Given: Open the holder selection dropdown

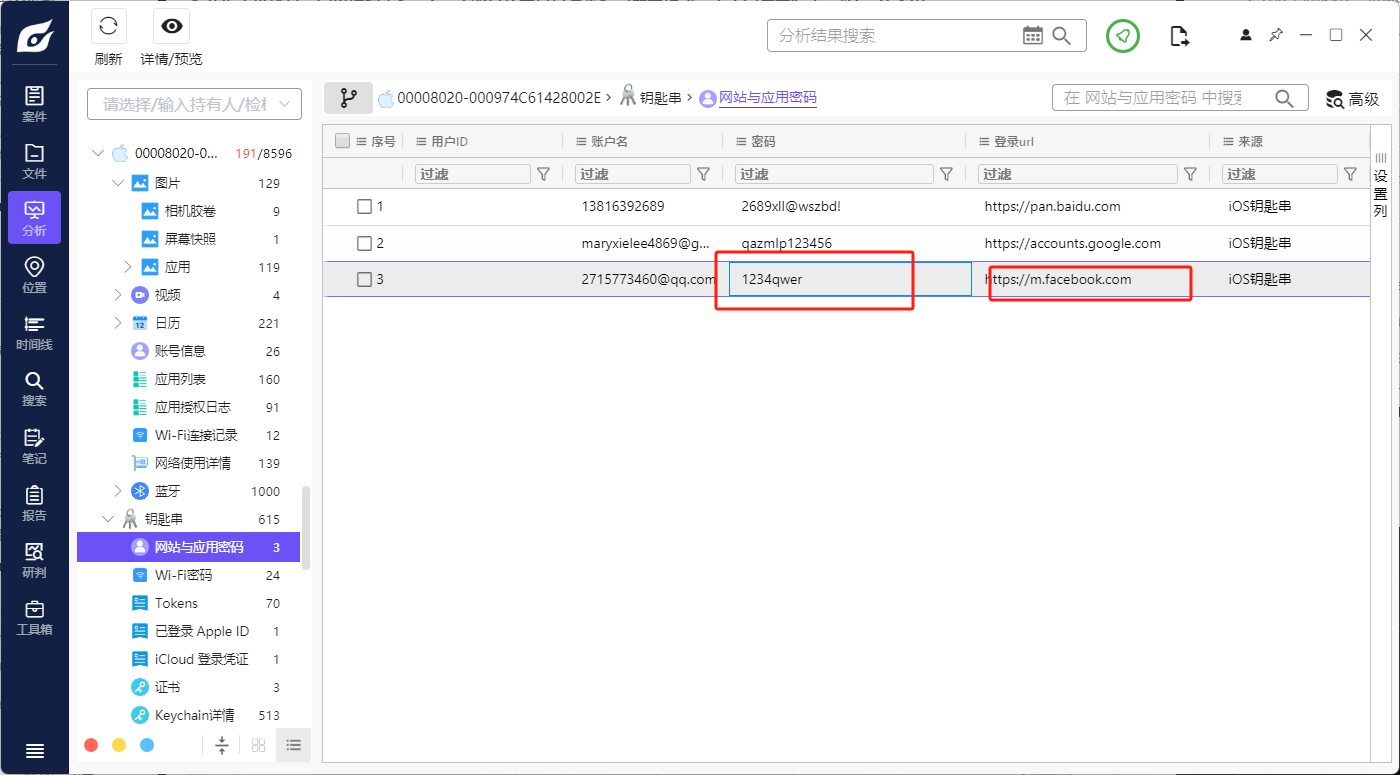Looking at the screenshot, I should 194,104.
